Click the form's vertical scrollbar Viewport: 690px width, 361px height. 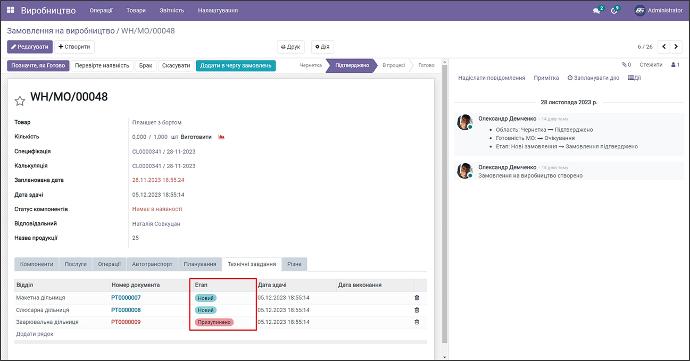(x=444, y=203)
